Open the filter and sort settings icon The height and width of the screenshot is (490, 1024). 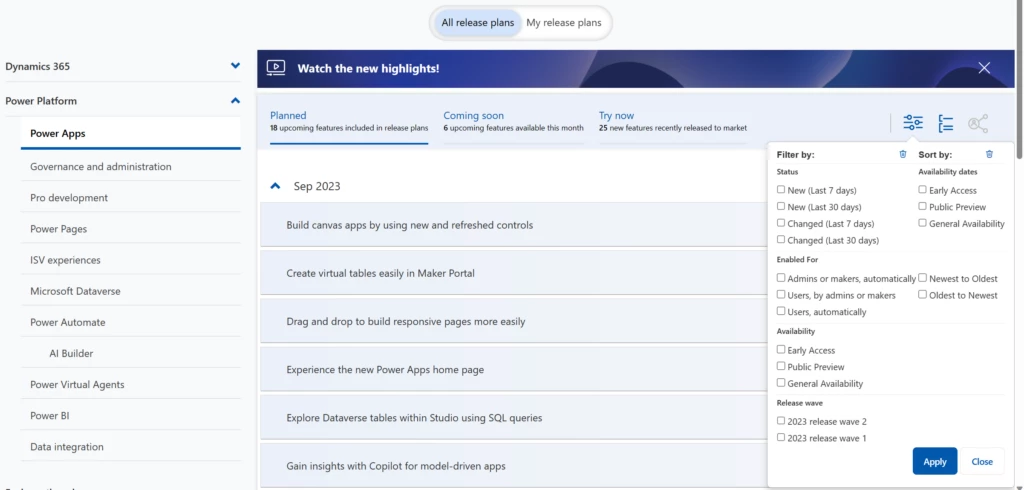click(913, 123)
